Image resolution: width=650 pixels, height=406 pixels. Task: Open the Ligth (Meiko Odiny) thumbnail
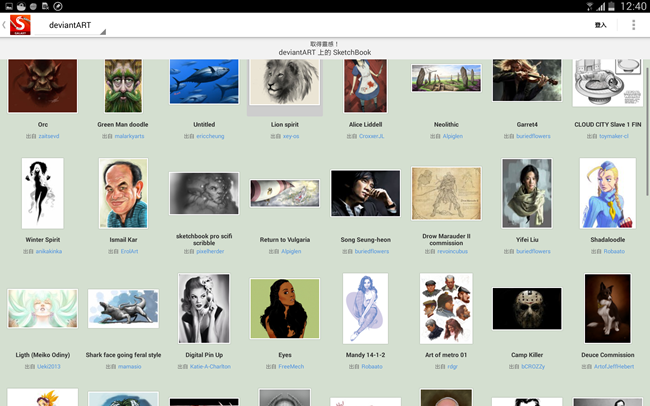pos(43,309)
